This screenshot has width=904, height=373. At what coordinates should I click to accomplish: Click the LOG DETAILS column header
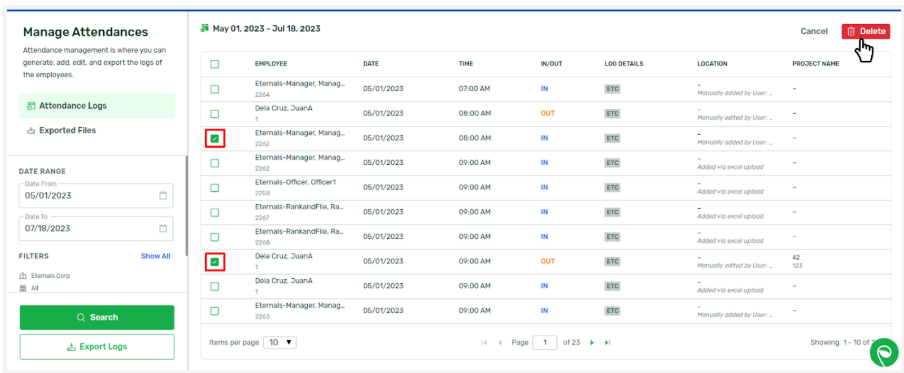[x=624, y=64]
